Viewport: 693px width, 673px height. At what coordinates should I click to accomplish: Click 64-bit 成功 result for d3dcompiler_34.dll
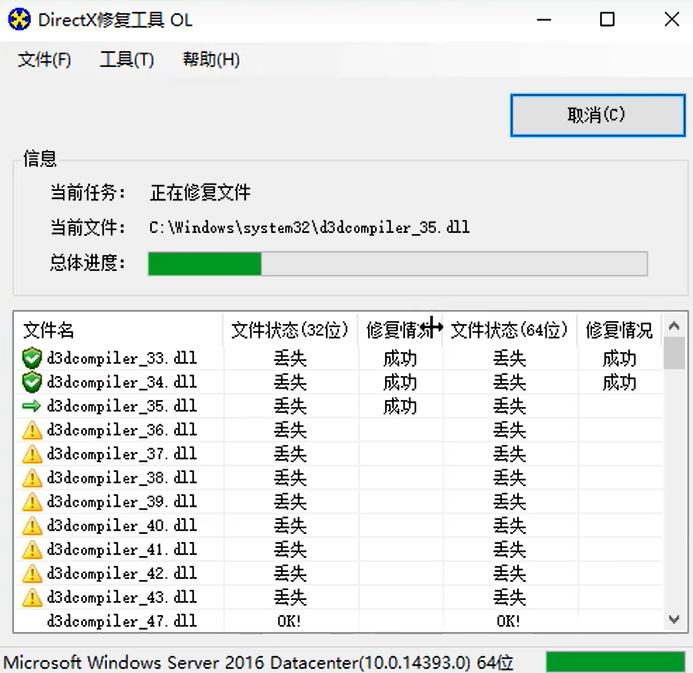619,383
